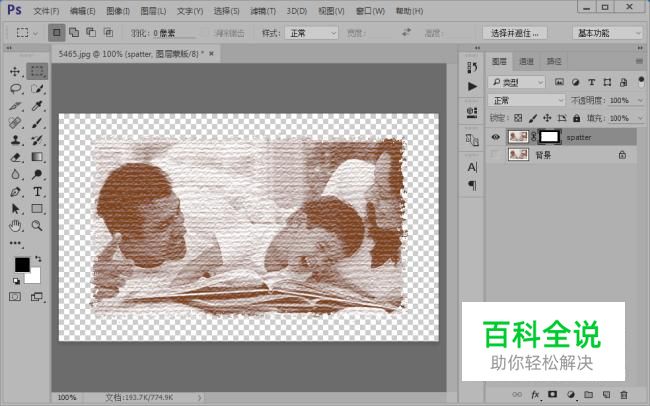Select the Gradient tool
Screen dimensions: 650x406
[37, 157]
